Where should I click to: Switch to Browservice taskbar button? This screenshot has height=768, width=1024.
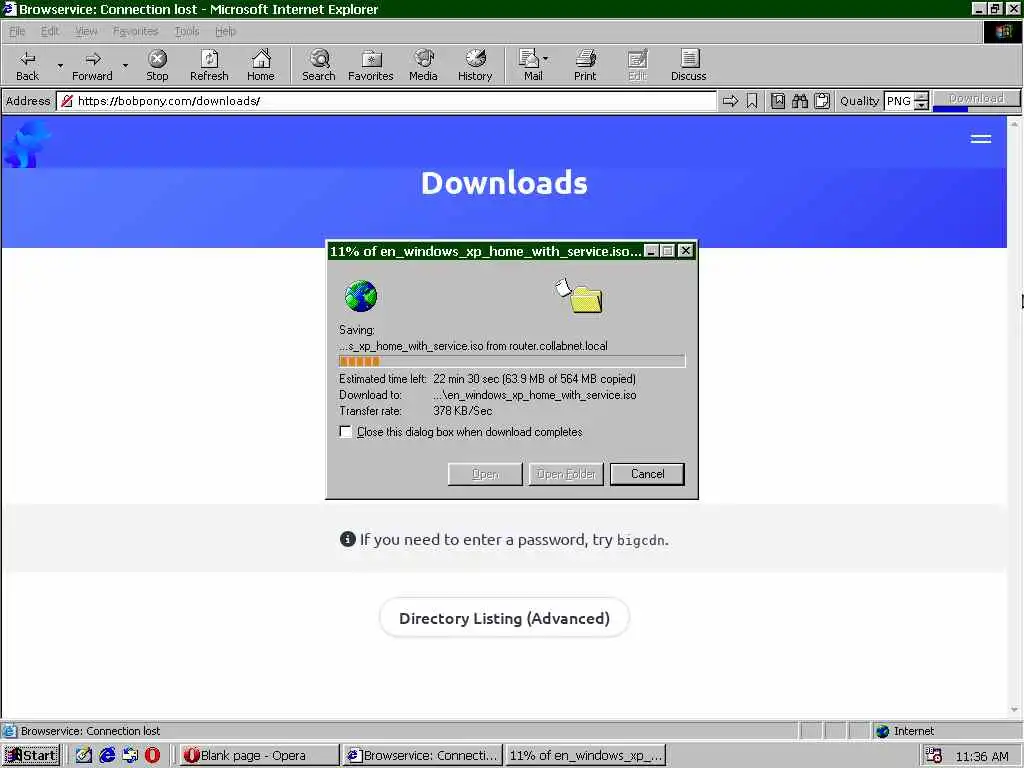click(x=423, y=755)
